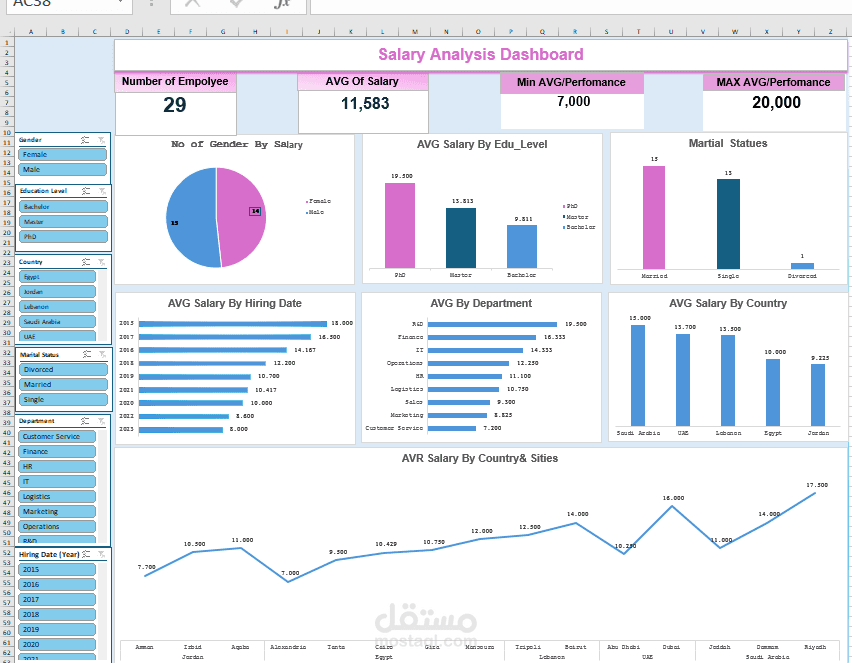This screenshot has height=663, width=852.
Task: Click the Select All corner of the worksheet grid
Action: click(x=7, y=32)
